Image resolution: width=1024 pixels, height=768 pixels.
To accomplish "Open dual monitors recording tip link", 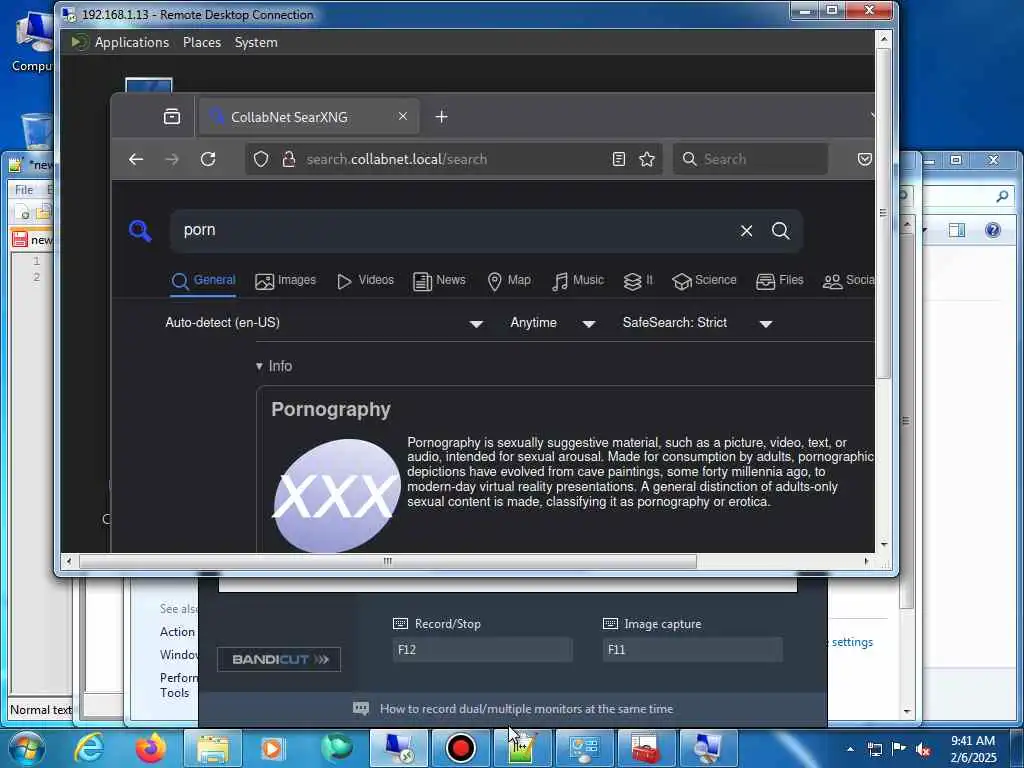I will click(x=526, y=709).
